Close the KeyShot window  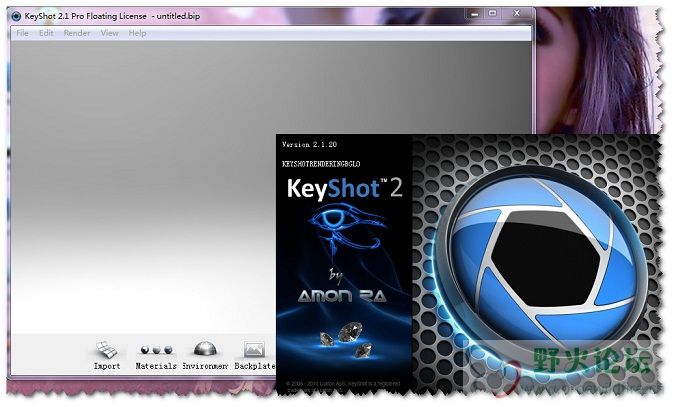517,14
